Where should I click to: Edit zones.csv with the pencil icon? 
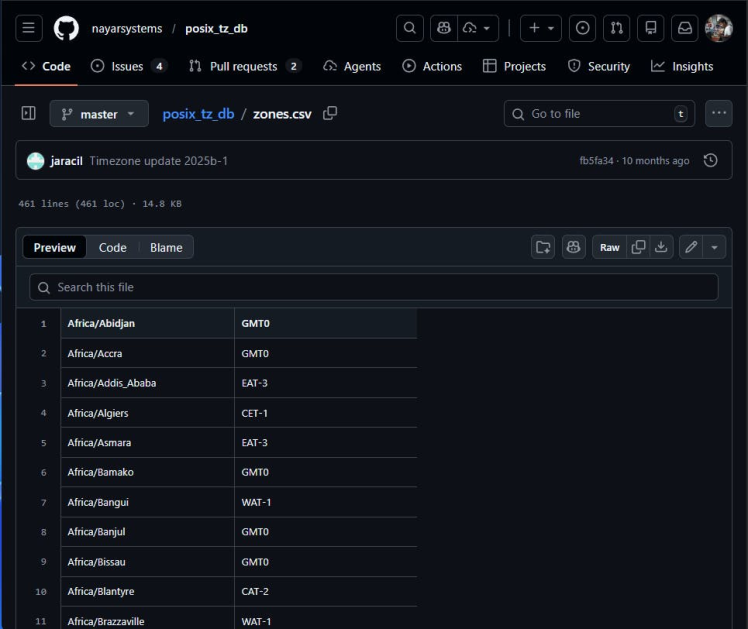tap(691, 247)
